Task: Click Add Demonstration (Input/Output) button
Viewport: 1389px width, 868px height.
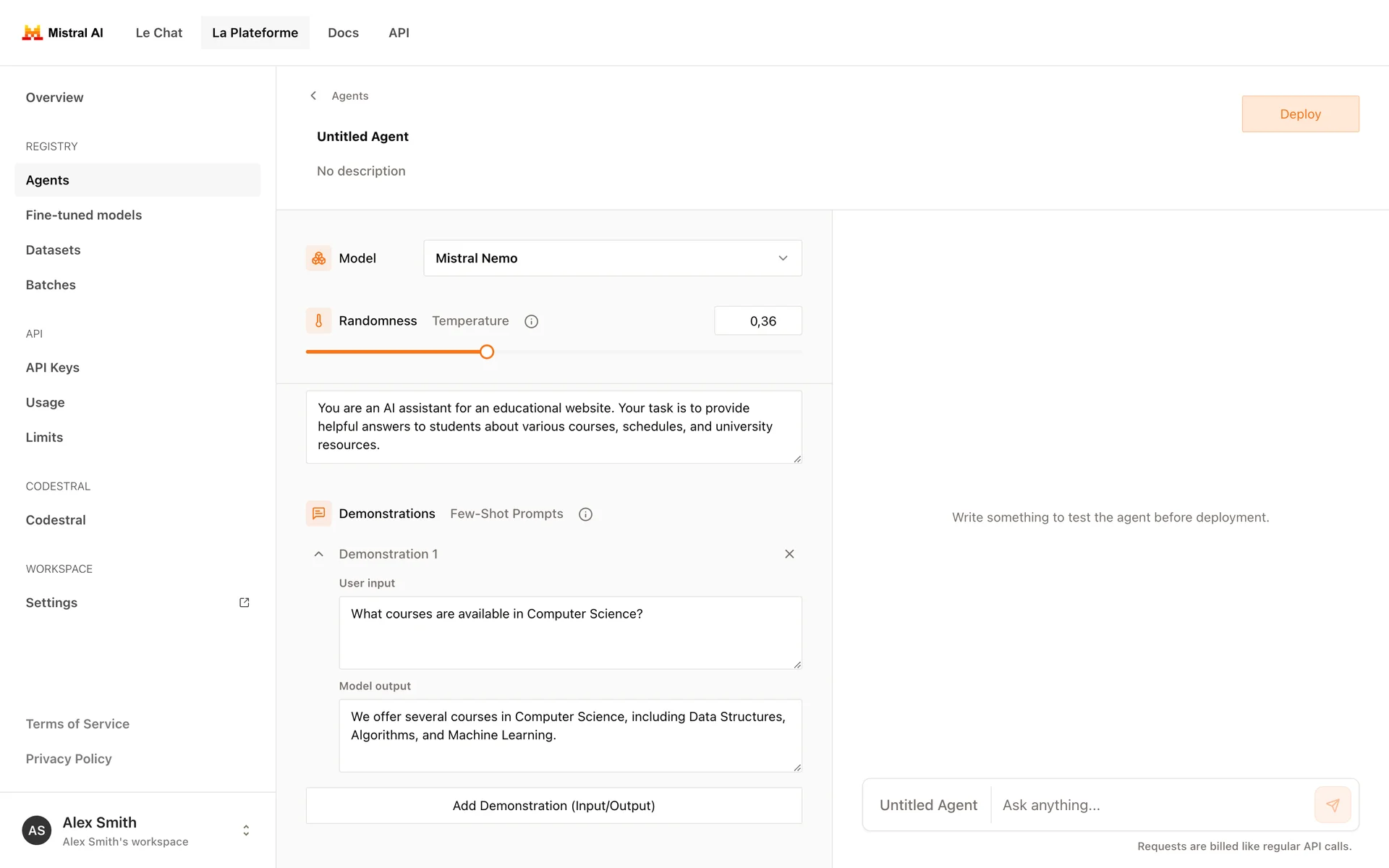Action: pyautogui.click(x=553, y=806)
